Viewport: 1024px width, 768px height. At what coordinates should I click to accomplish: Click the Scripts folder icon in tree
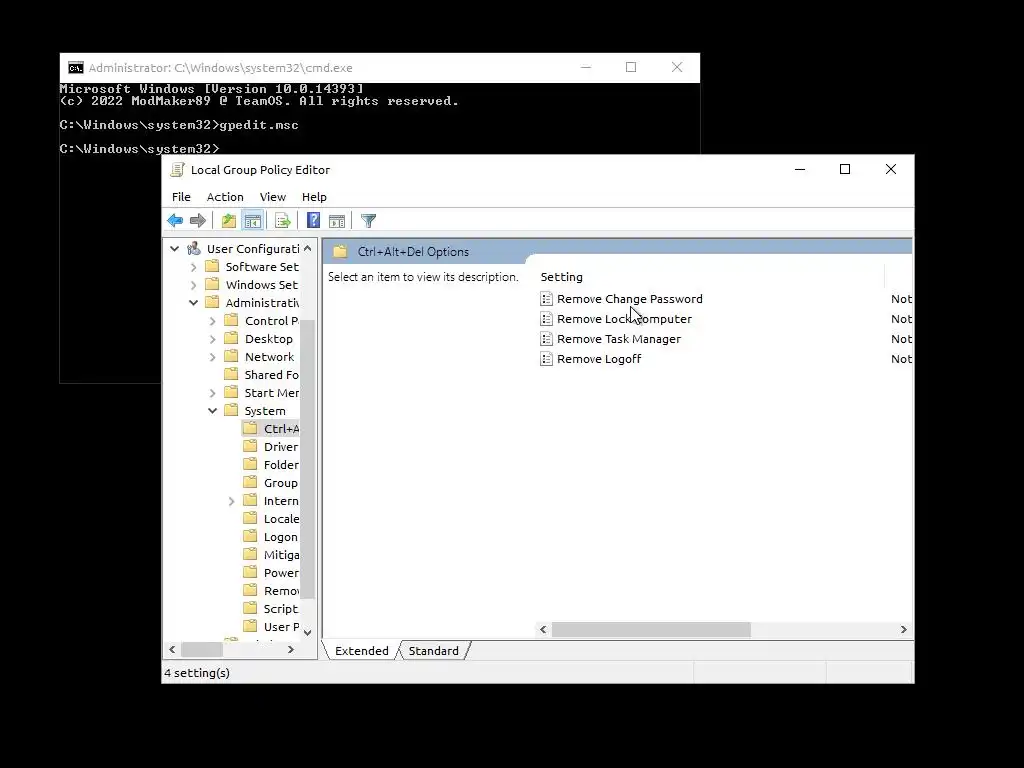pos(250,608)
